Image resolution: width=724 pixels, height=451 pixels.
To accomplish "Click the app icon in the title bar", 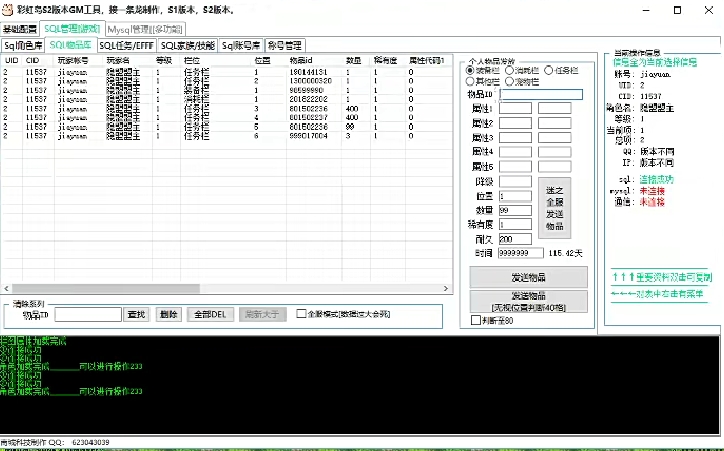I will pos(7,9).
